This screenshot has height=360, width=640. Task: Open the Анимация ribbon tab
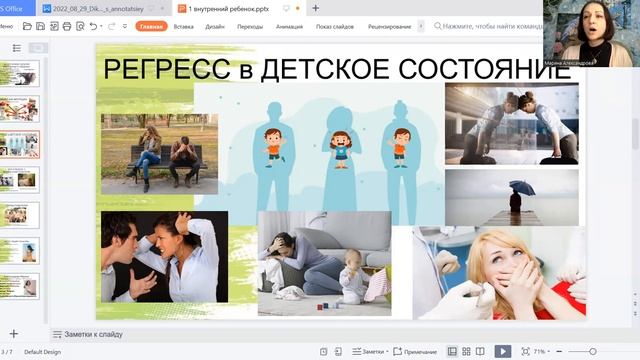click(x=289, y=27)
